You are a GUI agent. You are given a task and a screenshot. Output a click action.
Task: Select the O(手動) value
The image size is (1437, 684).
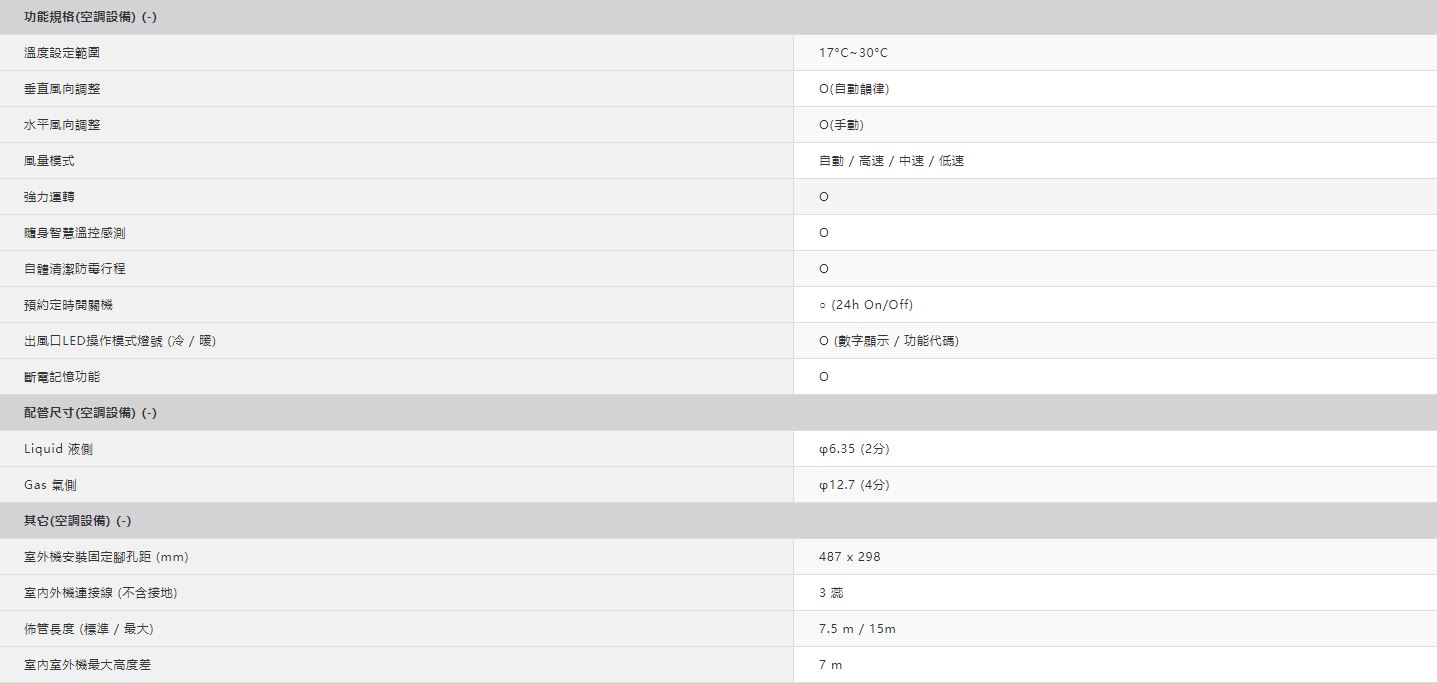click(x=840, y=125)
